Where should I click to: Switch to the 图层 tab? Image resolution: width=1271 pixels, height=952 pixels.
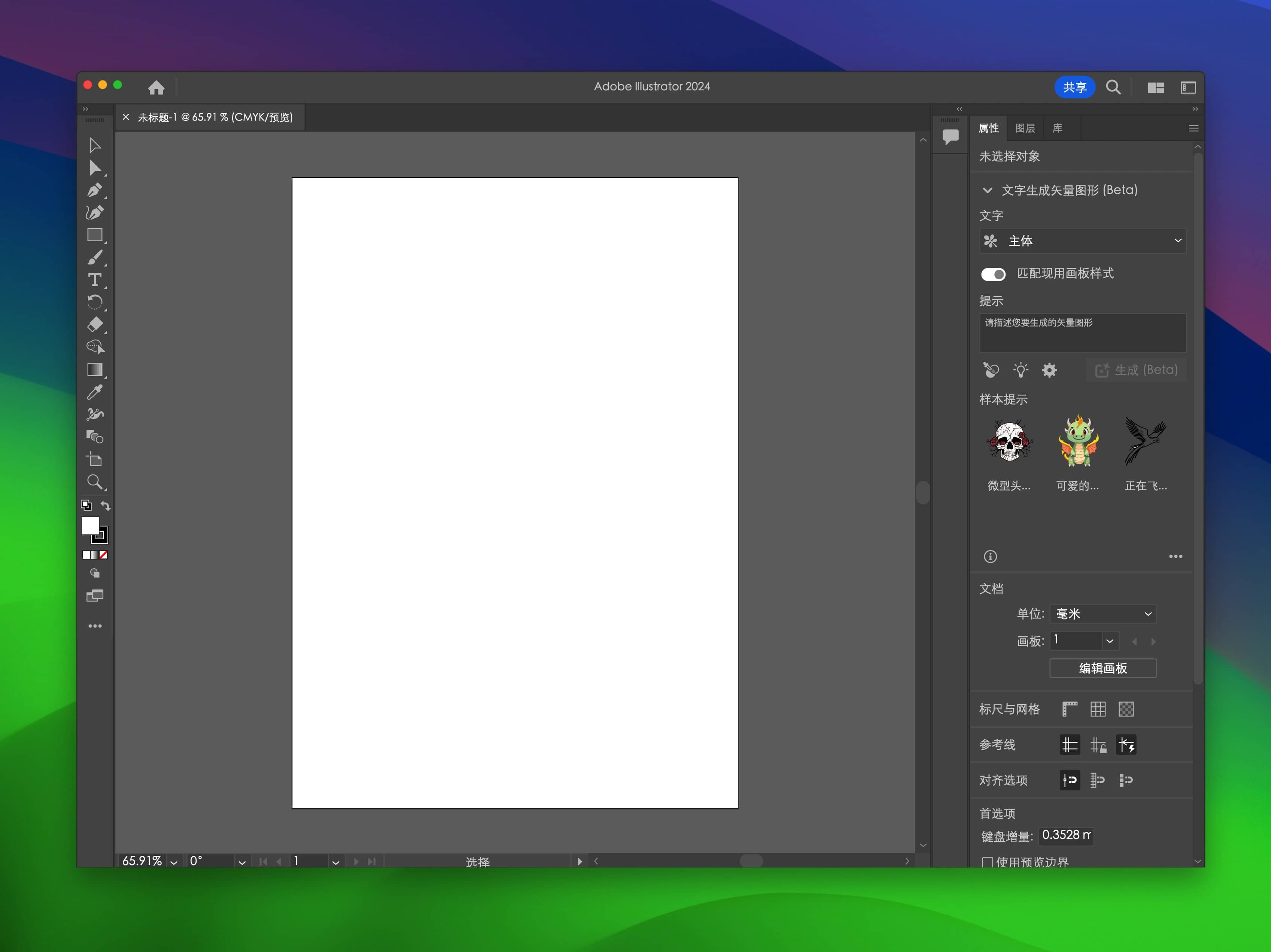[1025, 128]
